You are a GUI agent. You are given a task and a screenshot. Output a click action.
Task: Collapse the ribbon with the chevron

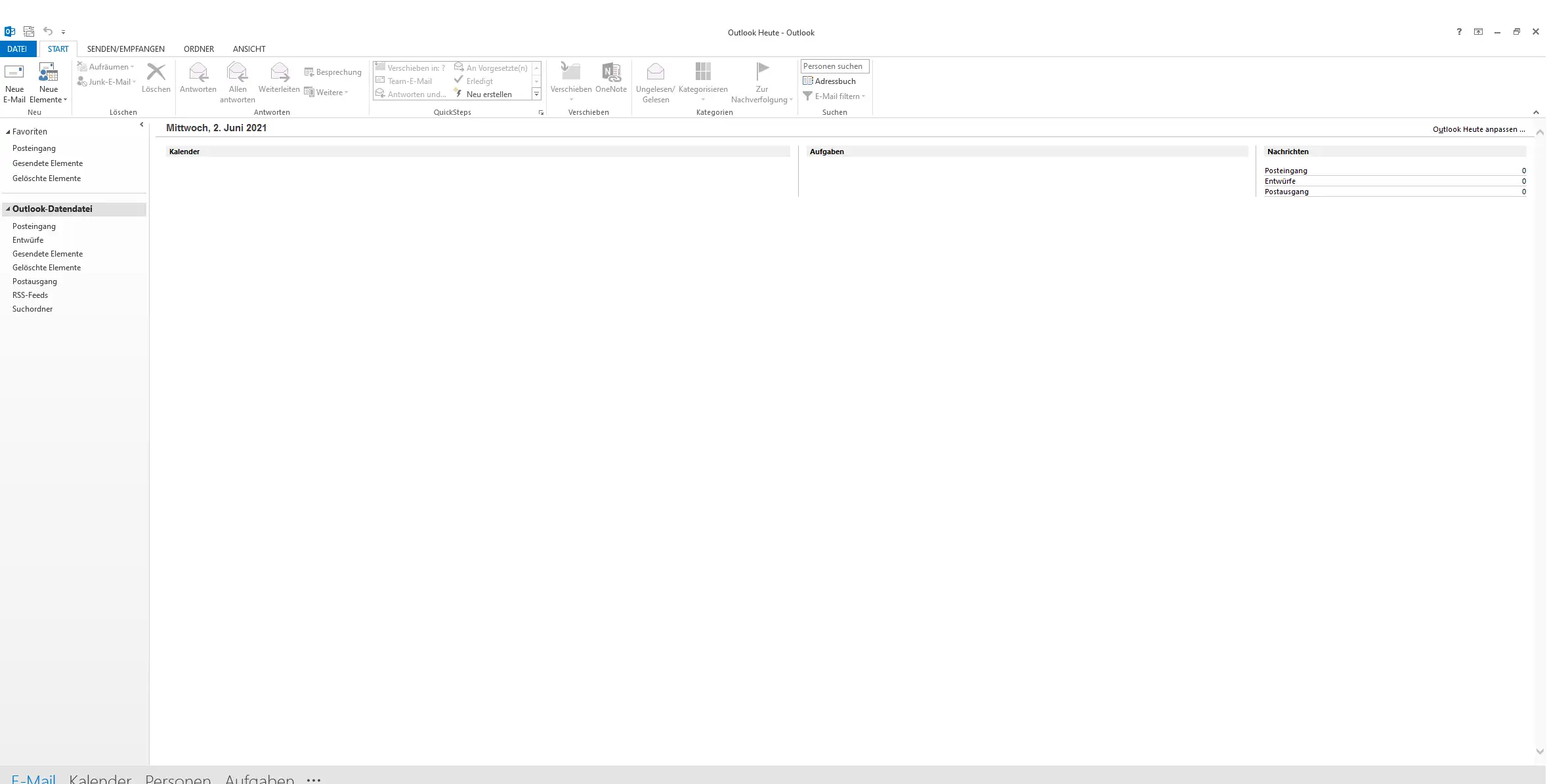[x=1536, y=112]
